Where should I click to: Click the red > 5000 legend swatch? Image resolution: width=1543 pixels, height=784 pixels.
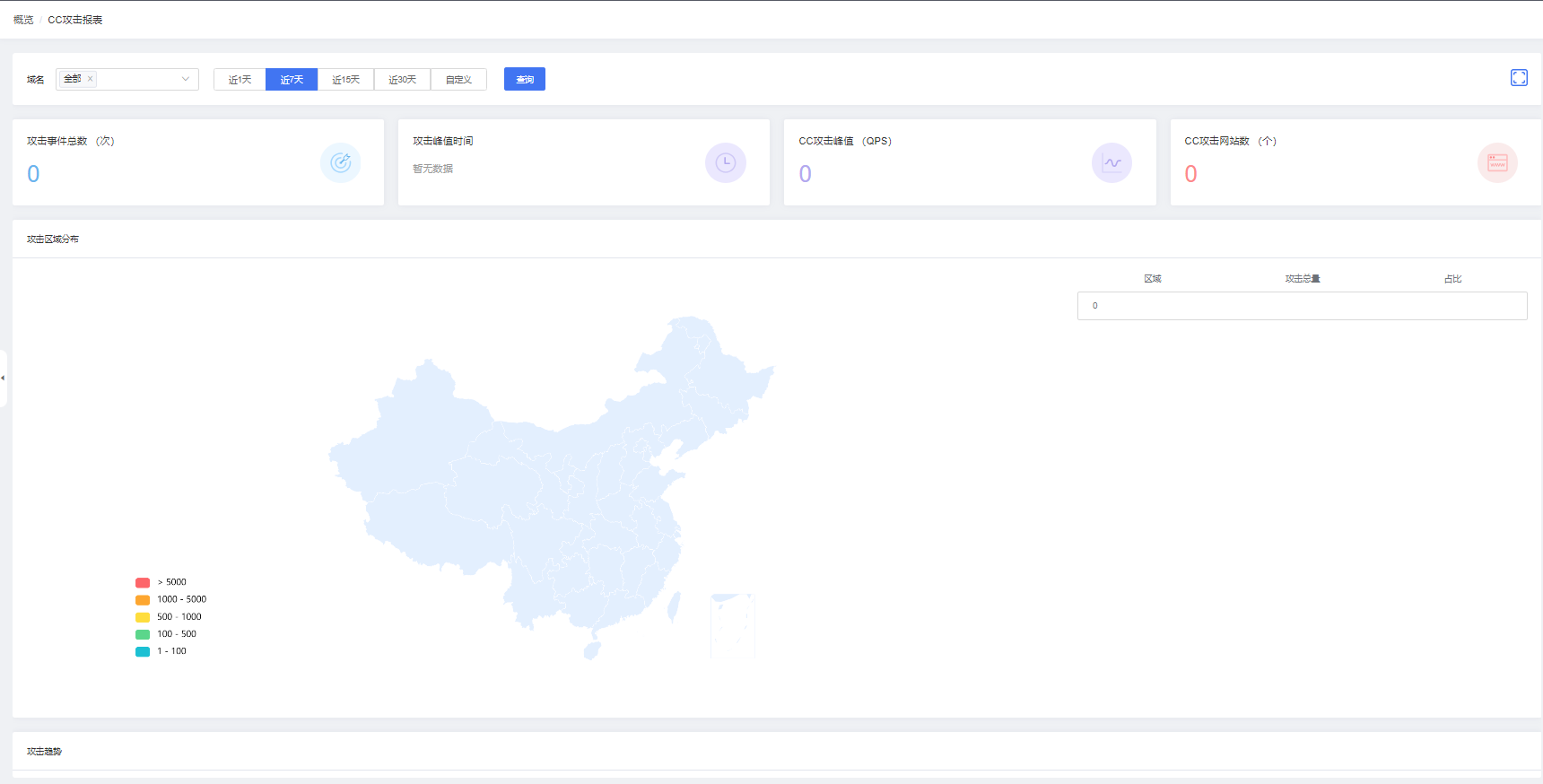click(143, 582)
